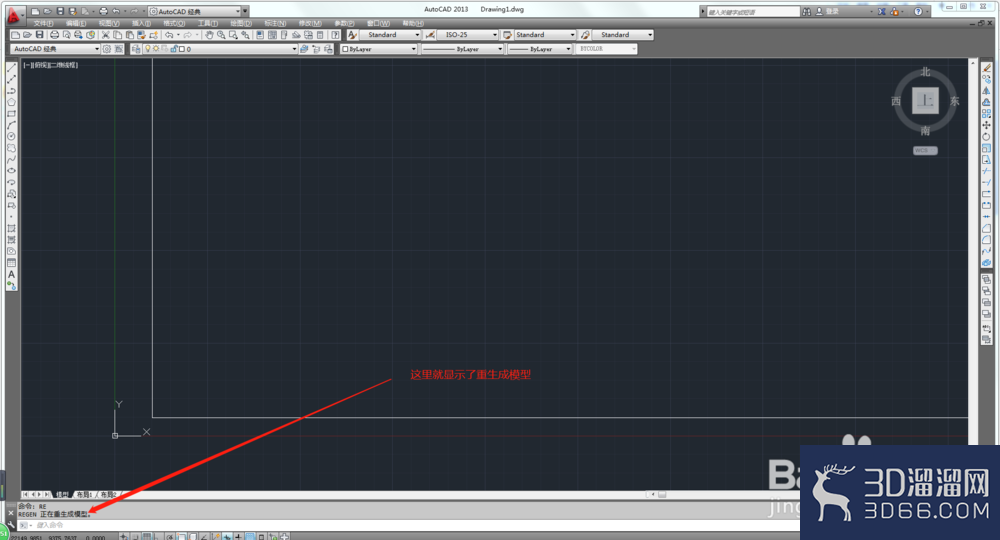The image size is (1000, 540).
Task: Toggle layer freeze sun icon
Action: pos(156,49)
